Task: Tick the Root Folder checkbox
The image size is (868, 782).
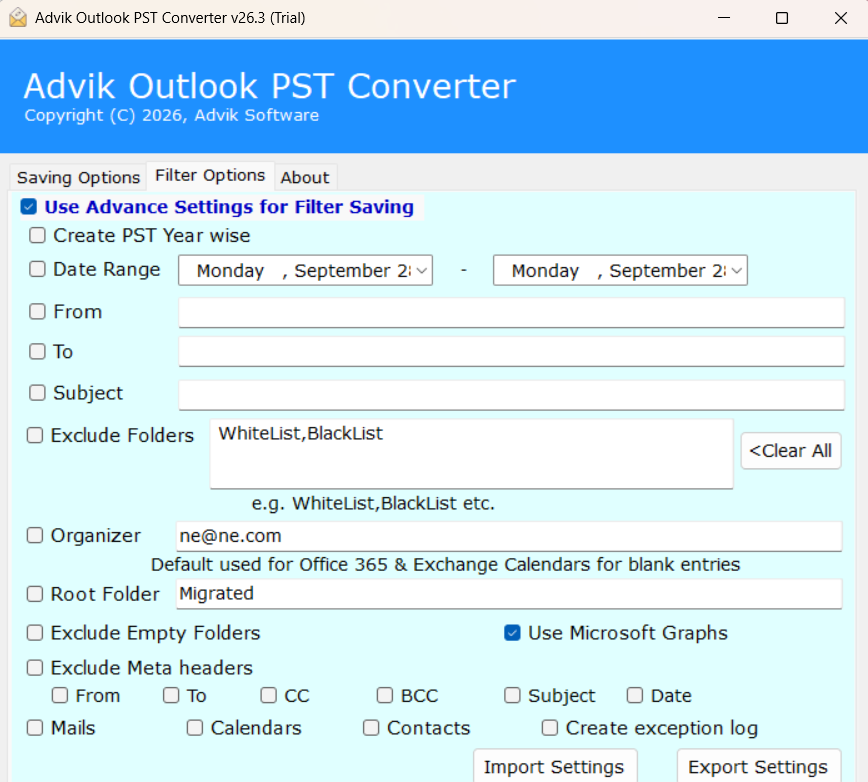Action: pyautogui.click(x=35, y=594)
